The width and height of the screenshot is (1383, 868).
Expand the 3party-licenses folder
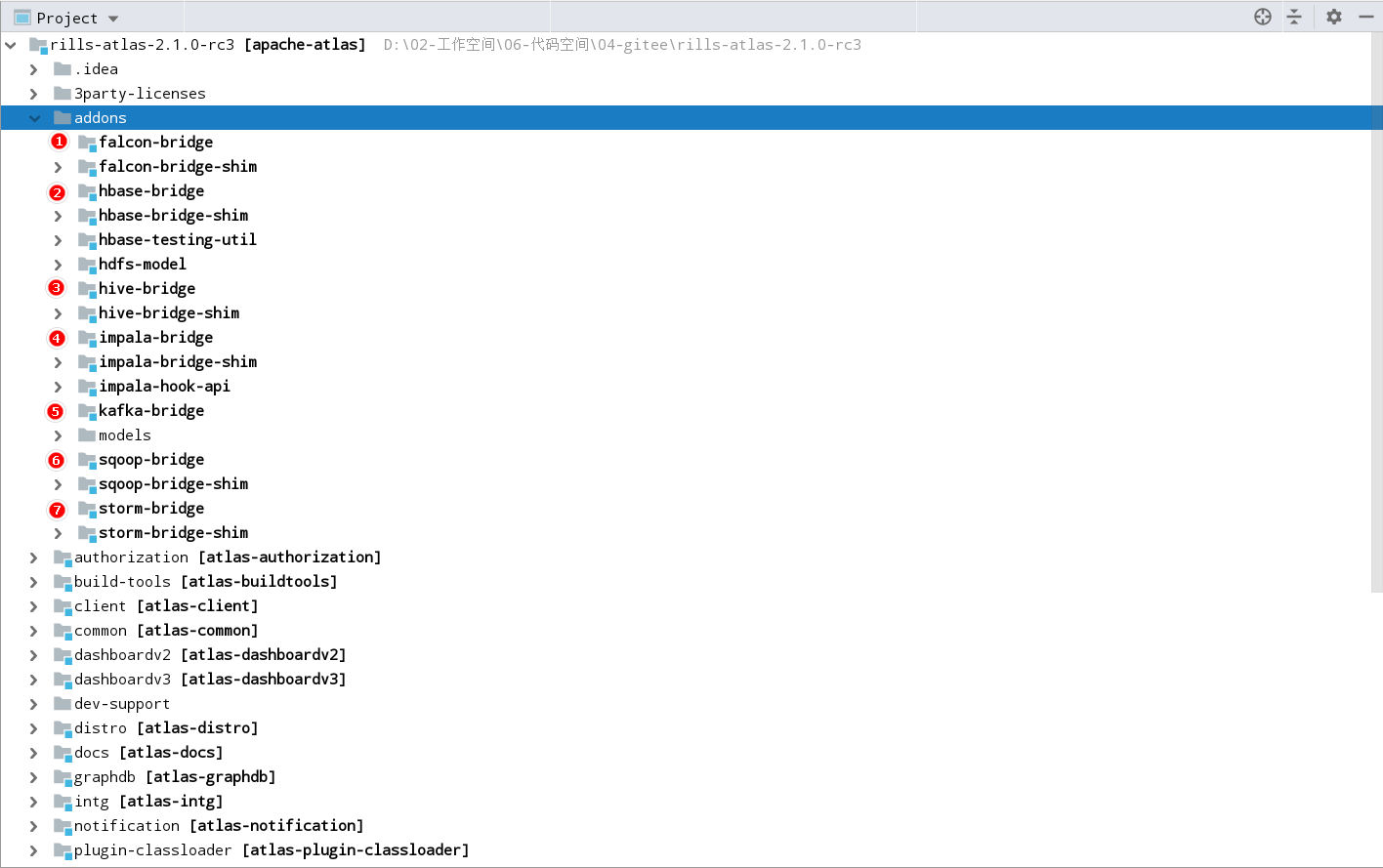(x=34, y=94)
